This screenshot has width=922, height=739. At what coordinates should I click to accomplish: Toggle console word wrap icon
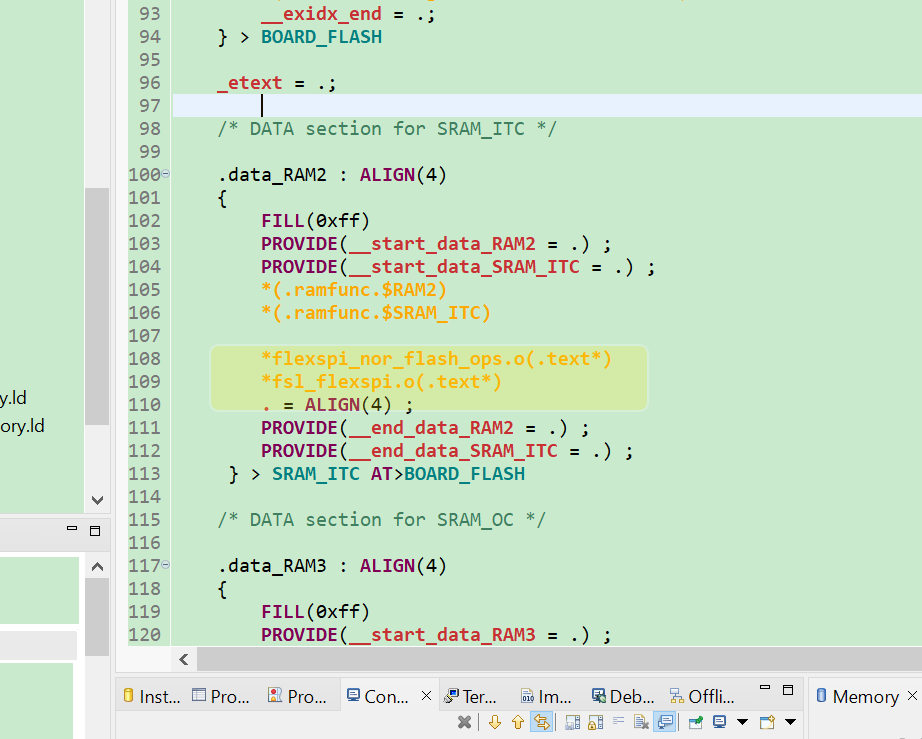[x=619, y=721]
